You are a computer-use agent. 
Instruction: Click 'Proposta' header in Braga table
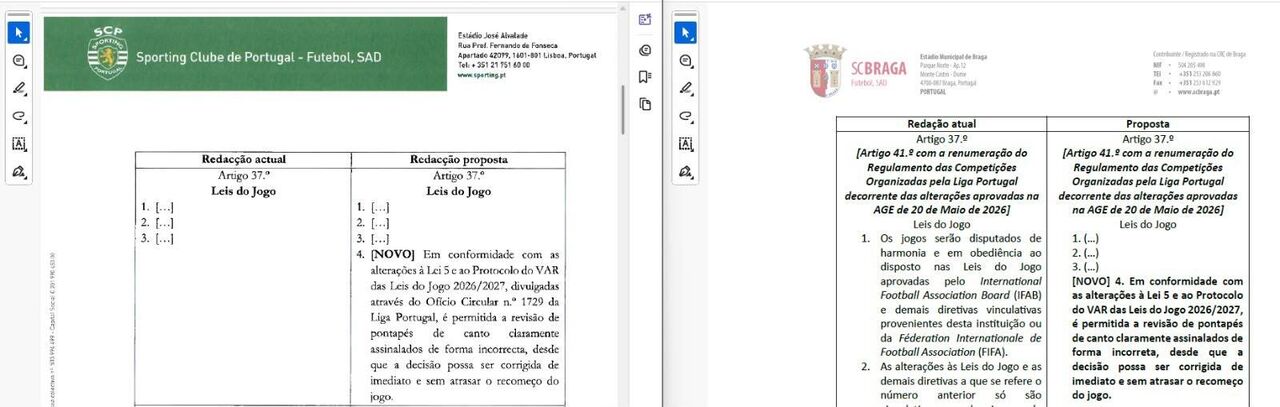pyautogui.click(x=1148, y=124)
